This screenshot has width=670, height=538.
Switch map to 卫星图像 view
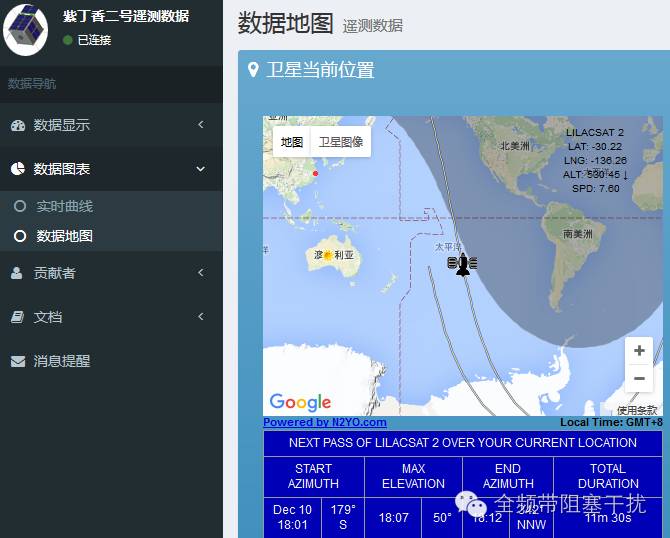341,142
